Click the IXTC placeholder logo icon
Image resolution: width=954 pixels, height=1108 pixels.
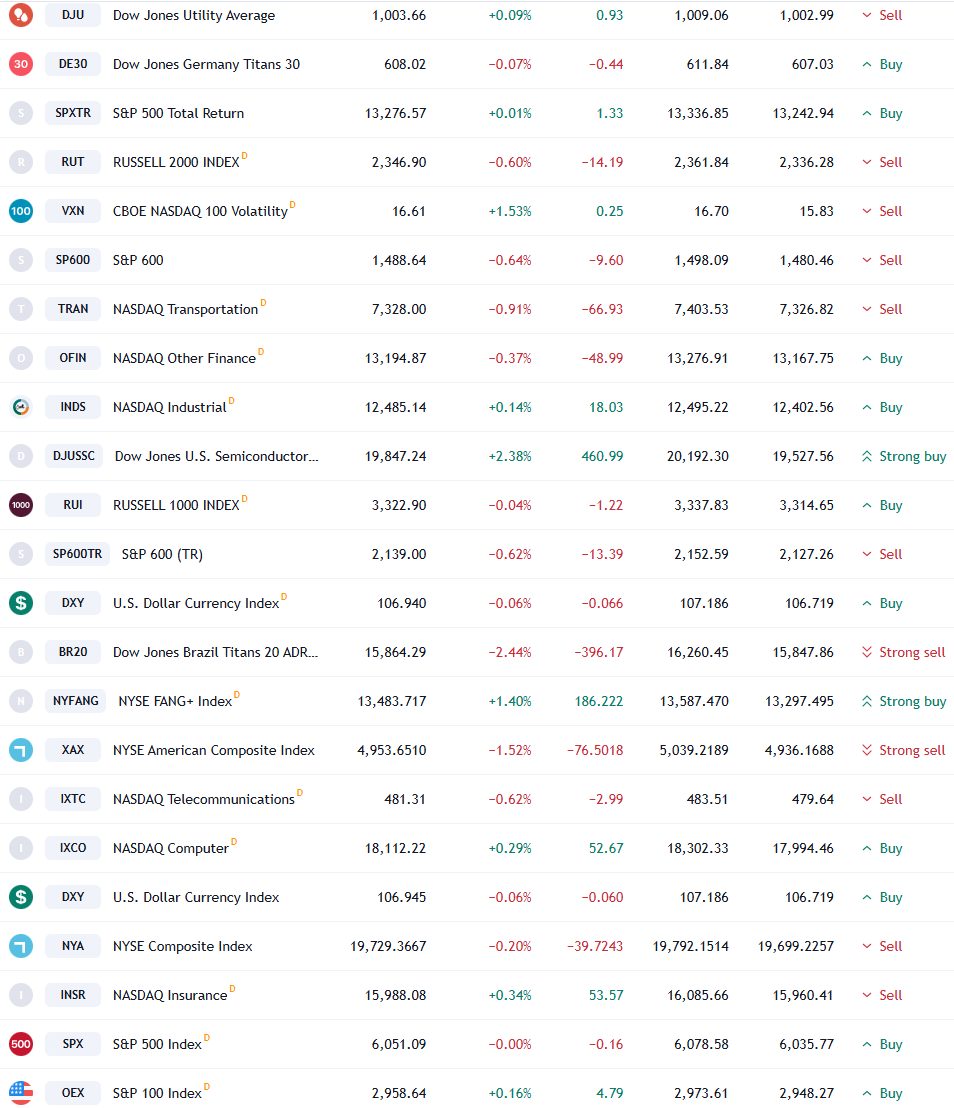click(20, 799)
